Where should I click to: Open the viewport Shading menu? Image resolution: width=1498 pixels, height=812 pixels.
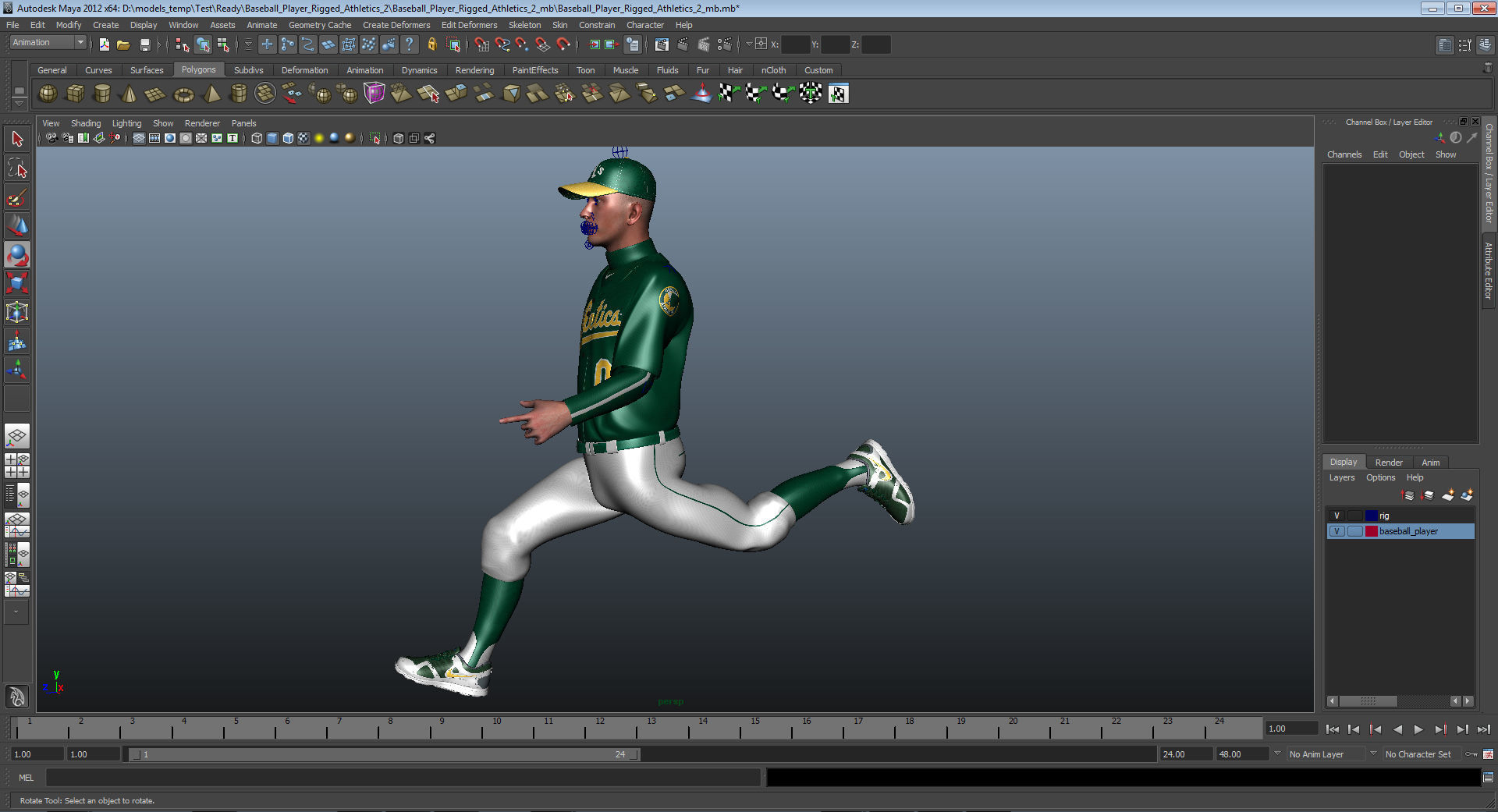[x=86, y=123]
